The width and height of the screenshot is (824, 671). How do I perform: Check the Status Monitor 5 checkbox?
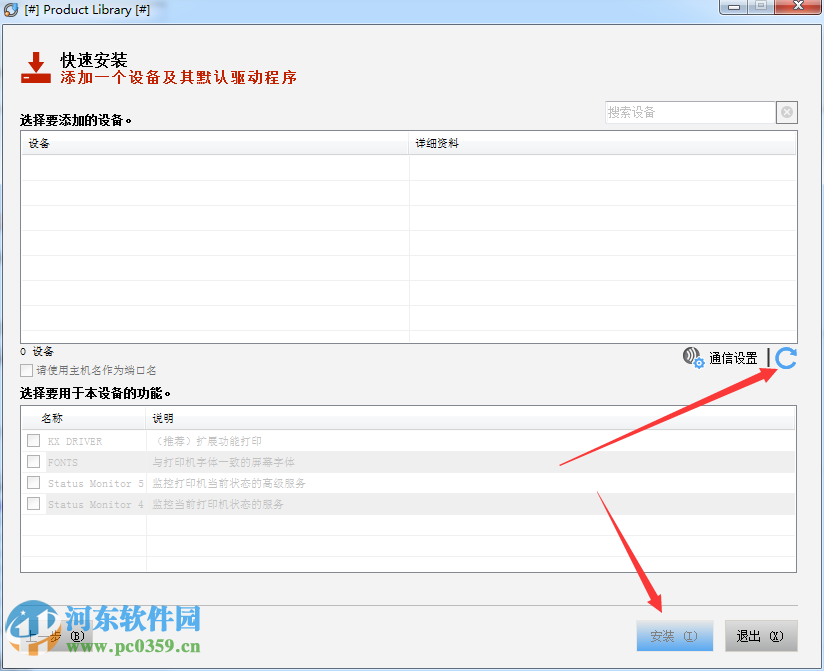tap(33, 482)
